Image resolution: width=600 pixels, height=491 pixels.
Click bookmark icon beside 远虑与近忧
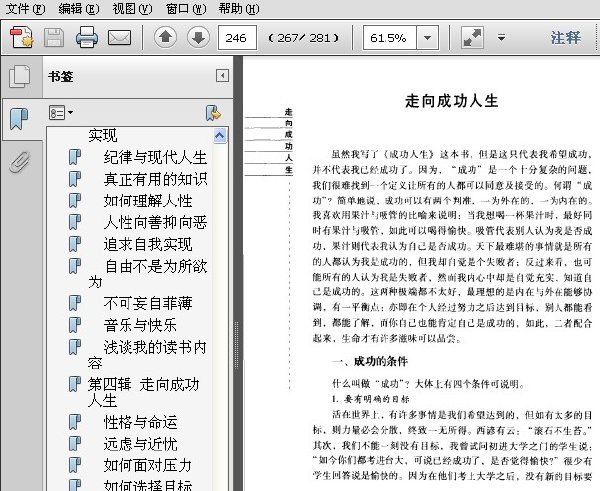(75, 444)
